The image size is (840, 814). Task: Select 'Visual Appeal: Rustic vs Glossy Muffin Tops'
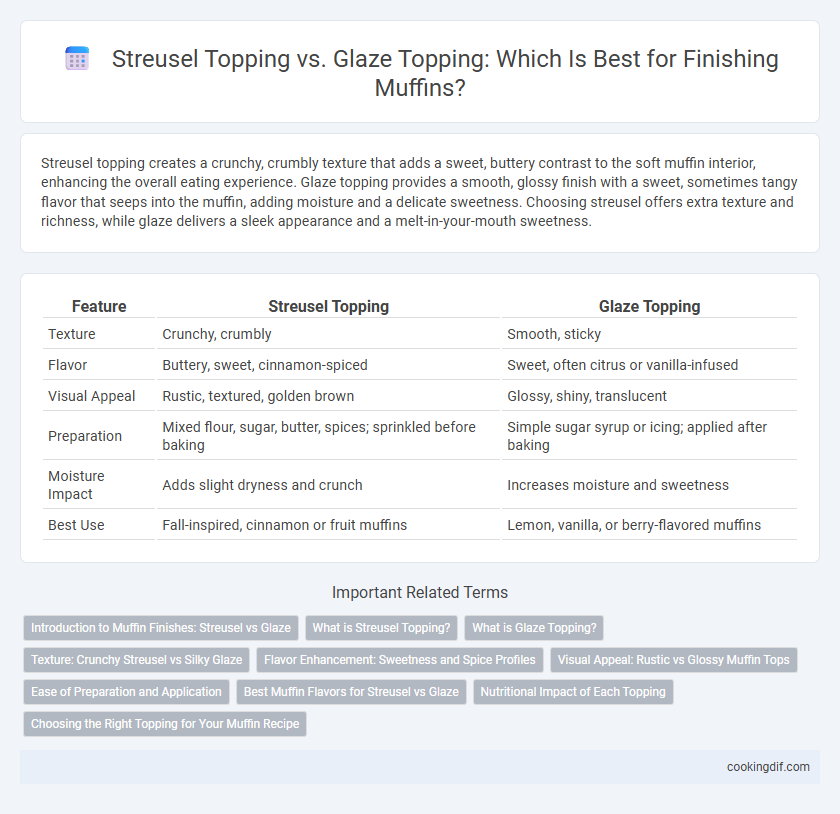pyautogui.click(x=674, y=660)
